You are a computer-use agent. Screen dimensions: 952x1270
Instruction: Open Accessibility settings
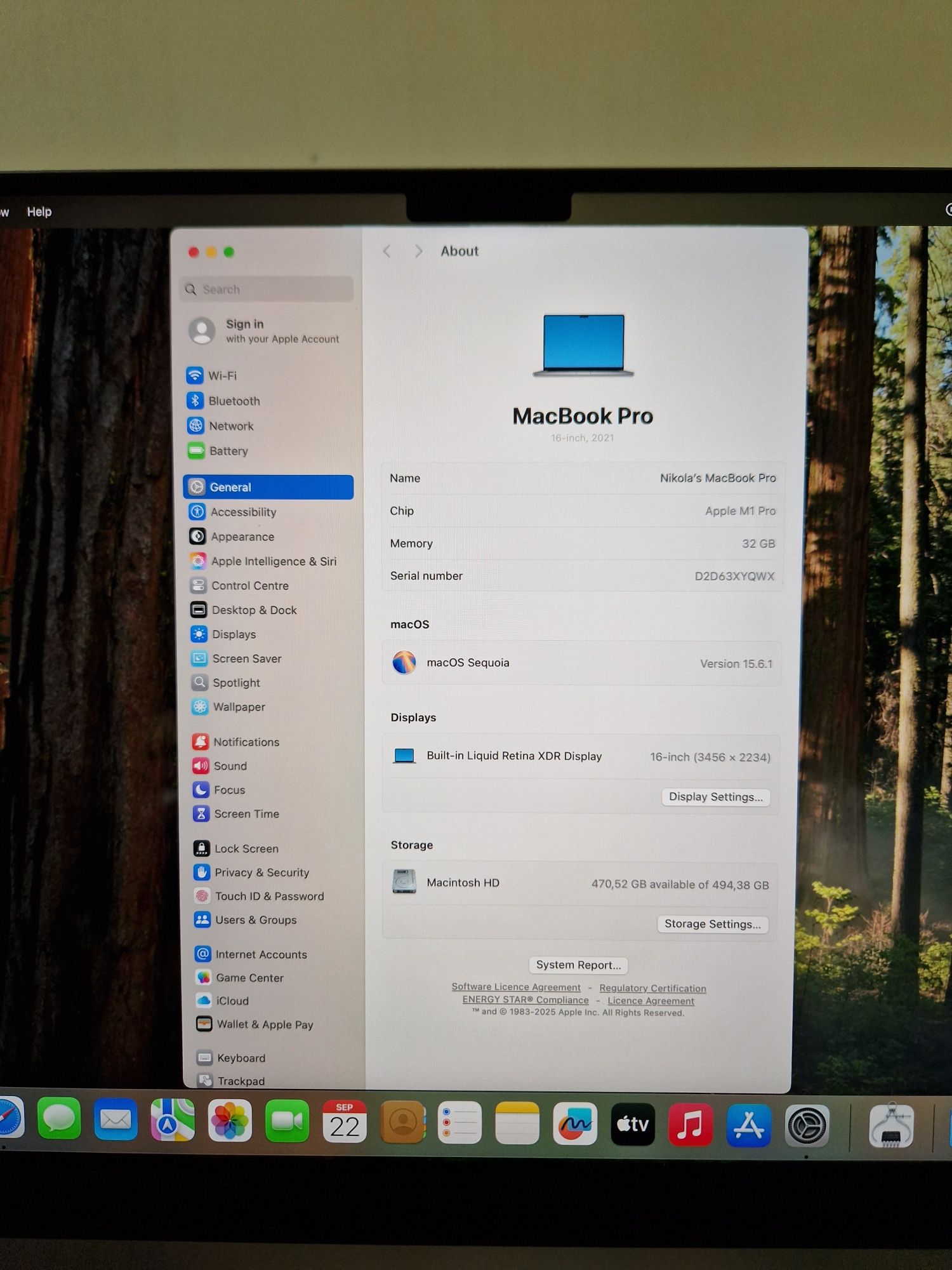(232, 512)
